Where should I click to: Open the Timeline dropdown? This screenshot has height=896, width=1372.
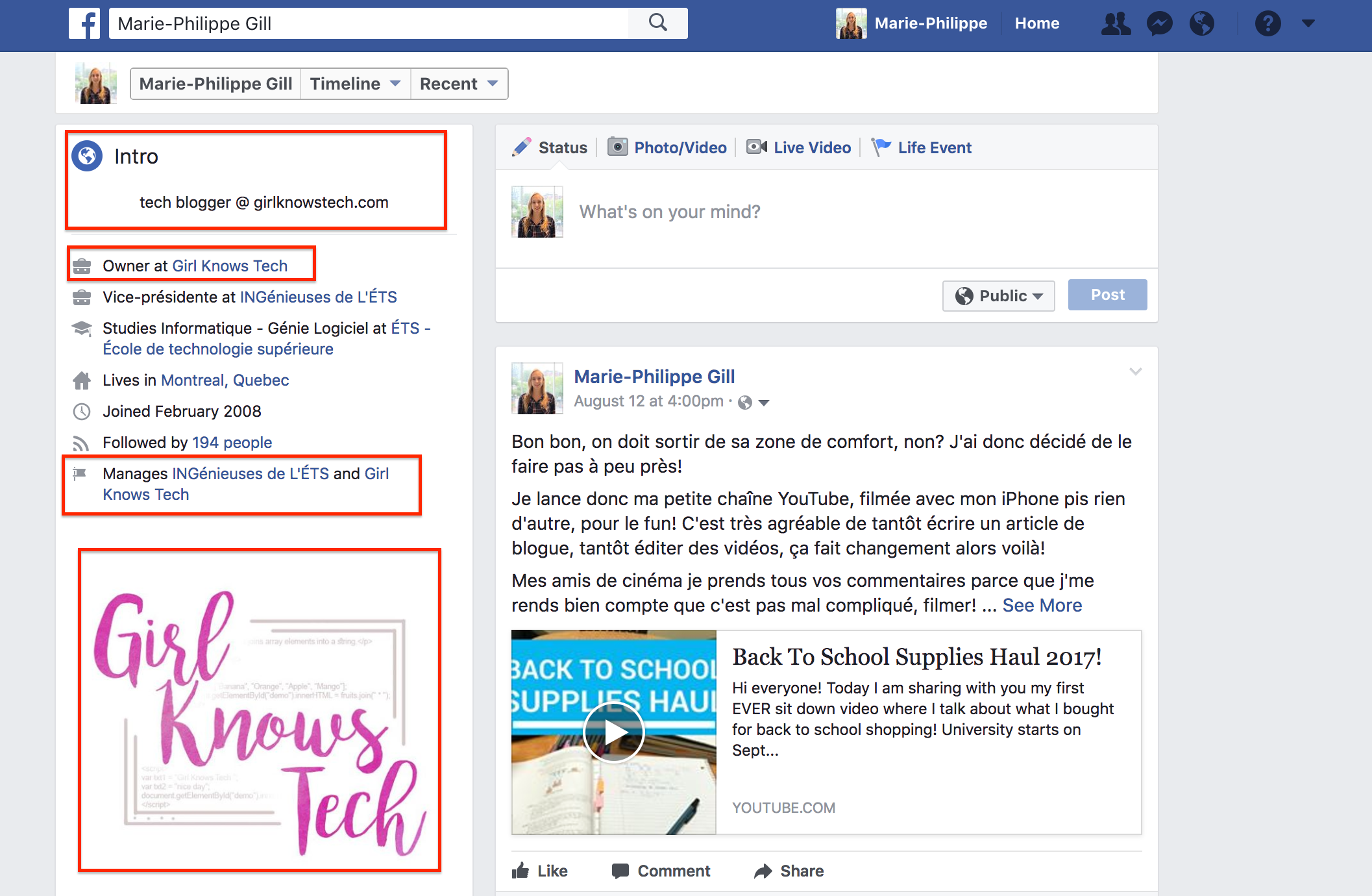tap(355, 84)
